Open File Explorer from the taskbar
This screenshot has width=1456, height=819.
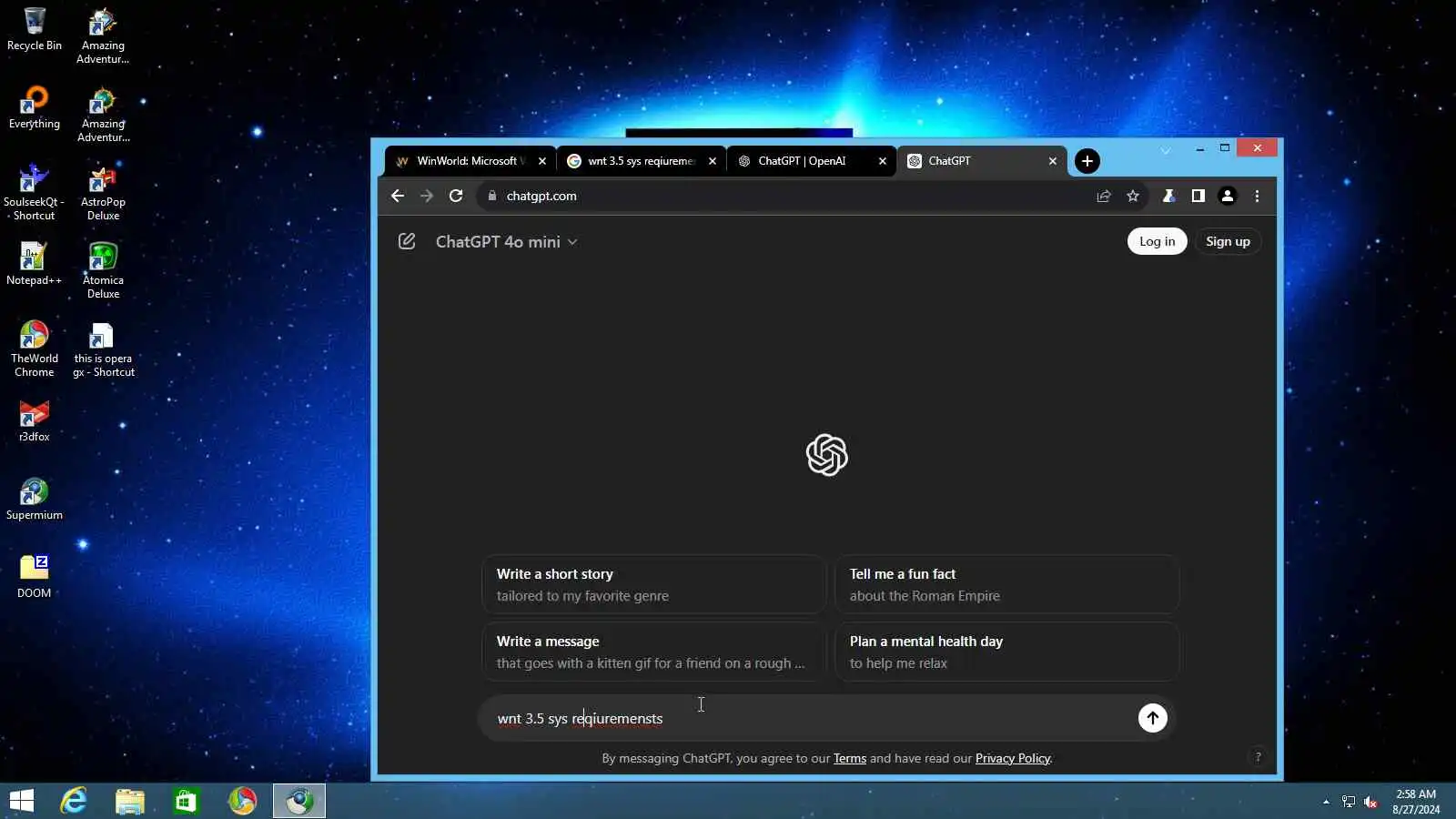[x=130, y=801]
